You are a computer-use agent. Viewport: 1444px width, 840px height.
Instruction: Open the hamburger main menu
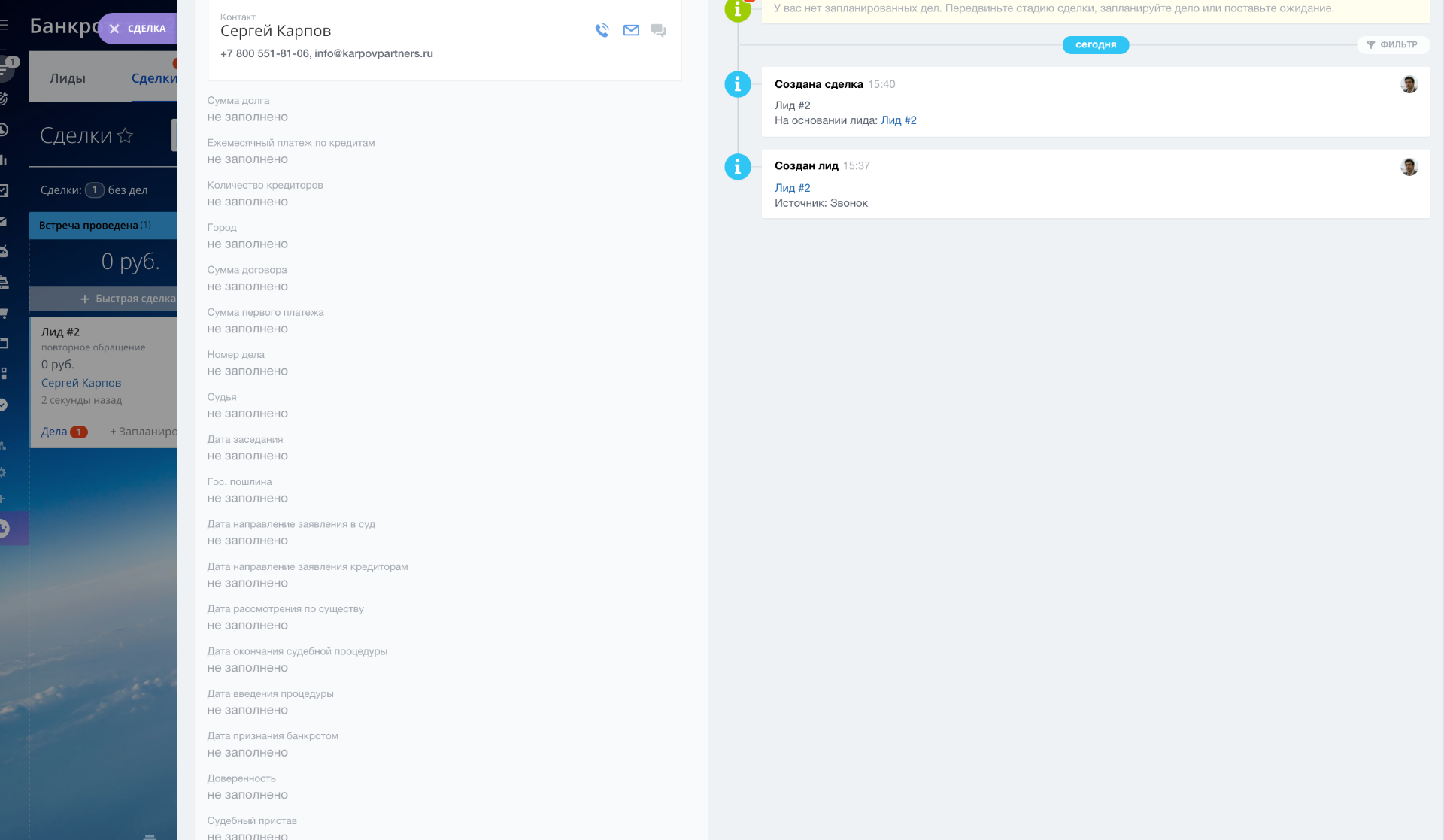5,26
